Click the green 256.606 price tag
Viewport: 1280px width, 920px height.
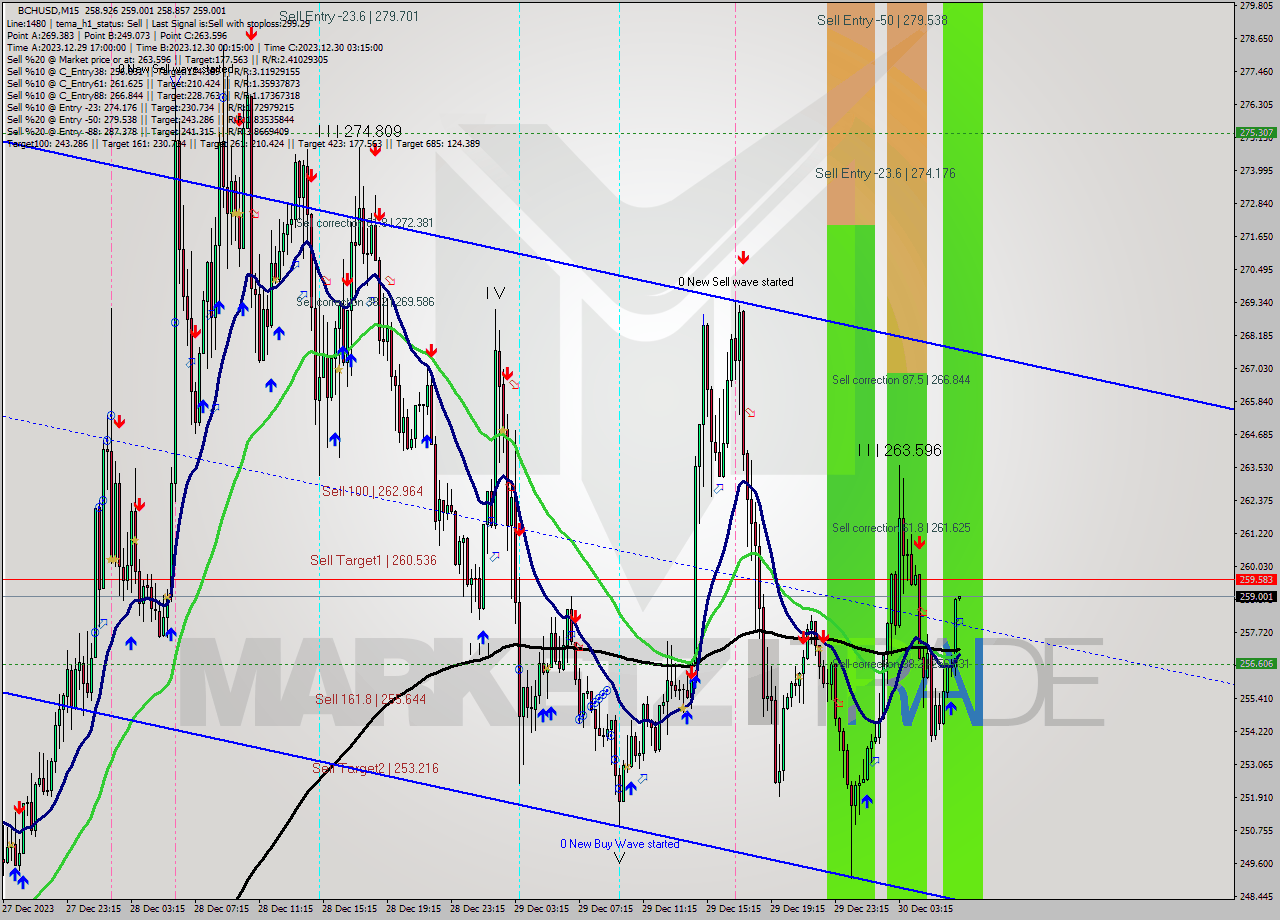point(1256,663)
